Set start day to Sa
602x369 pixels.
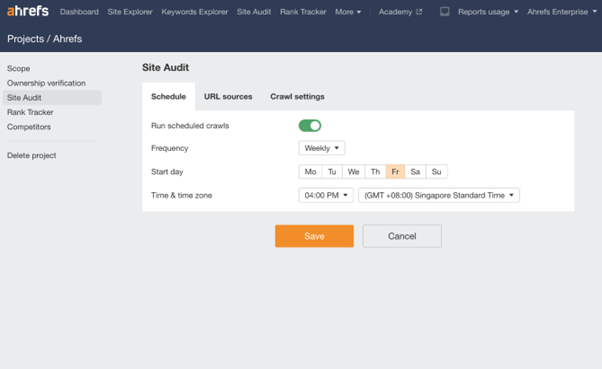point(415,172)
